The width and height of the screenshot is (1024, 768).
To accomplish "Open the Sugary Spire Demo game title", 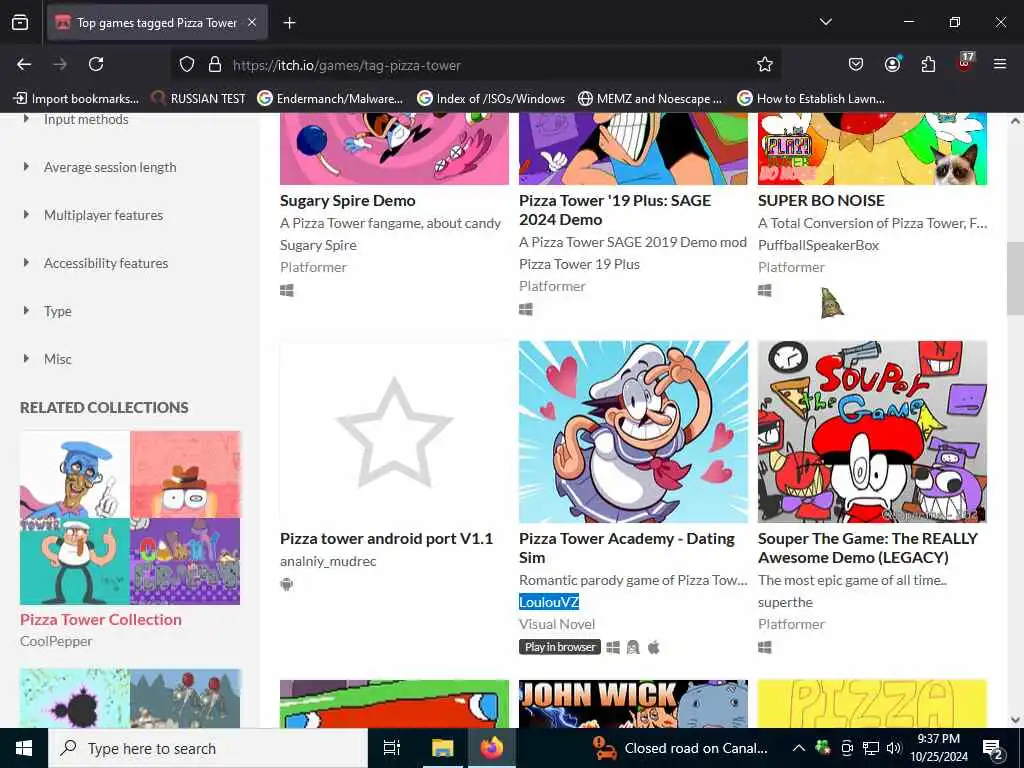I will coord(347,200).
